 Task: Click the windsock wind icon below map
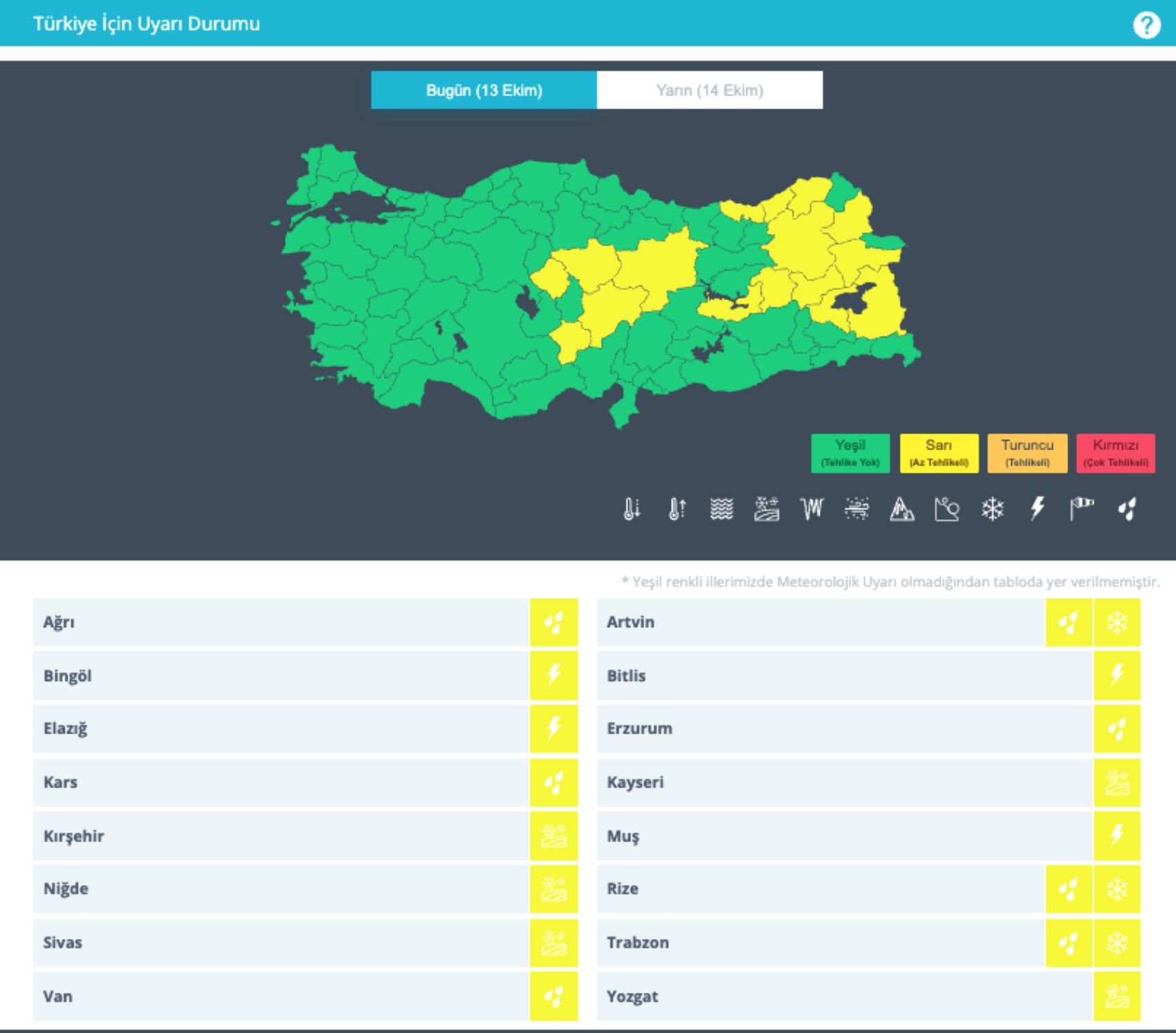pos(1082,509)
